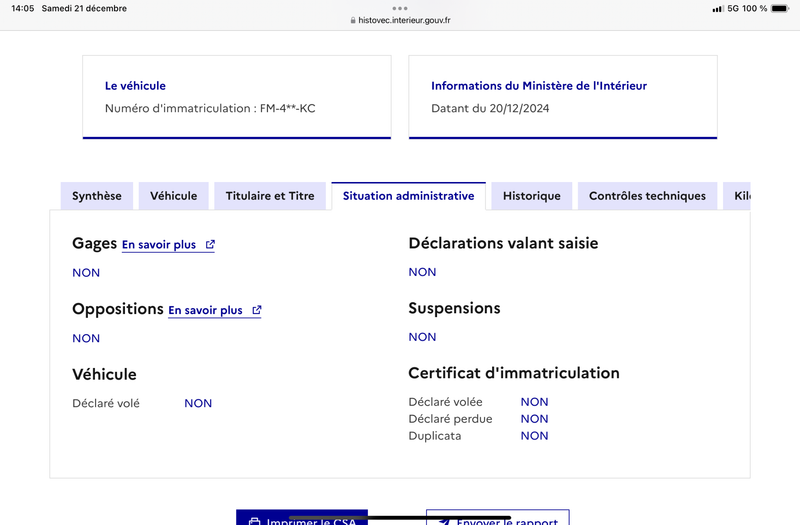
Task: Open the Contrôles techniques tab
Action: pyautogui.click(x=647, y=196)
